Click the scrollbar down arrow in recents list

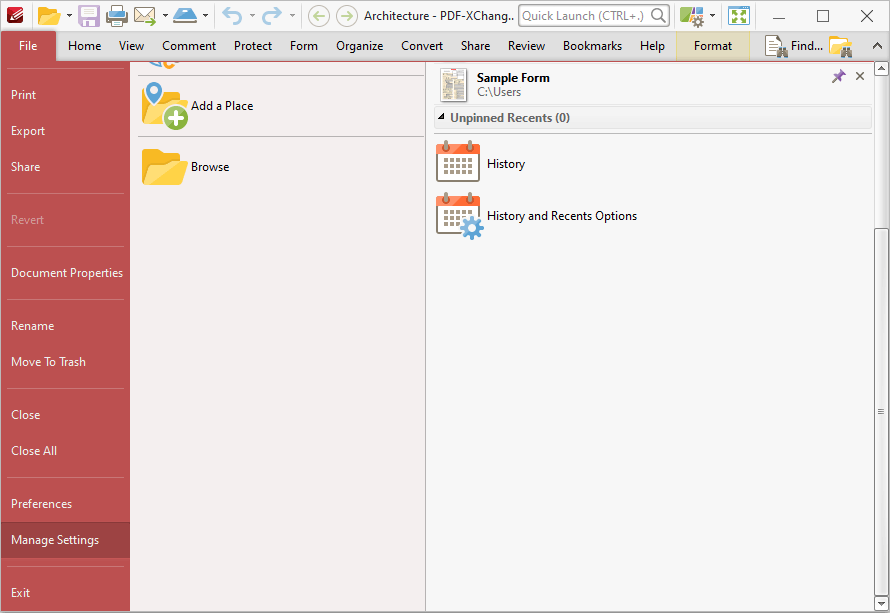tap(881, 603)
